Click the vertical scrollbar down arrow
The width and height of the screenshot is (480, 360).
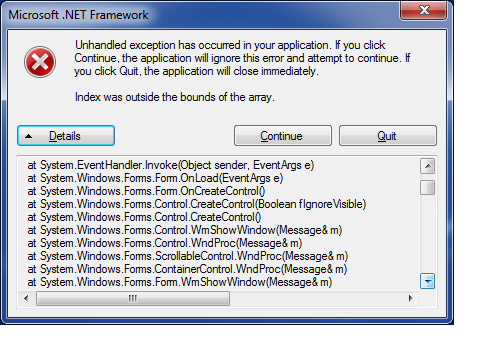point(428,281)
